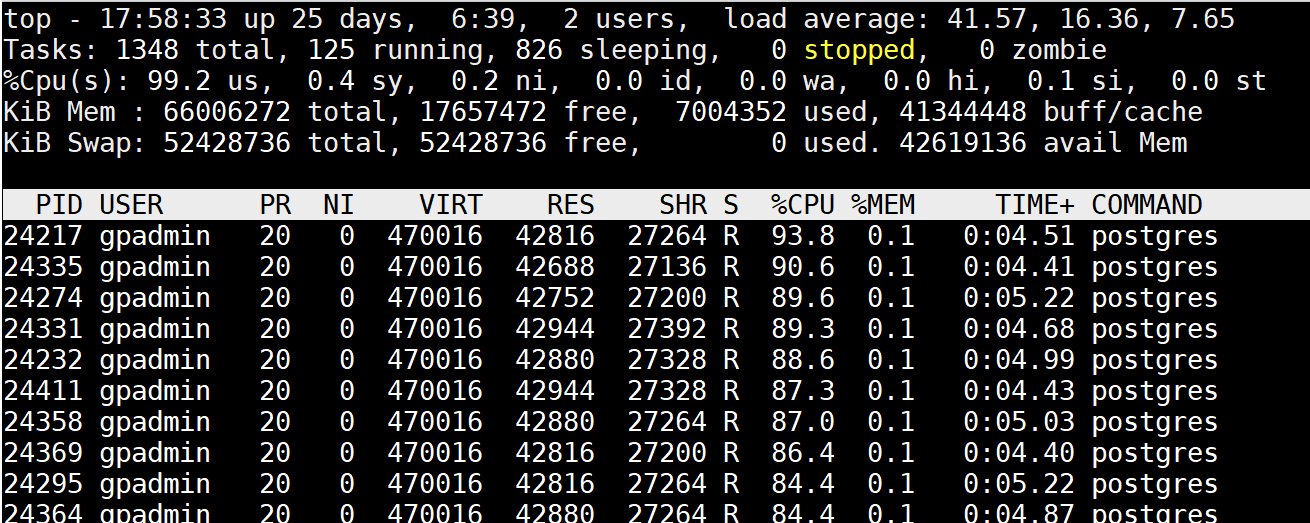The image size is (1310, 523).
Task: Click the yellow 'stopped' text
Action: (x=859, y=50)
